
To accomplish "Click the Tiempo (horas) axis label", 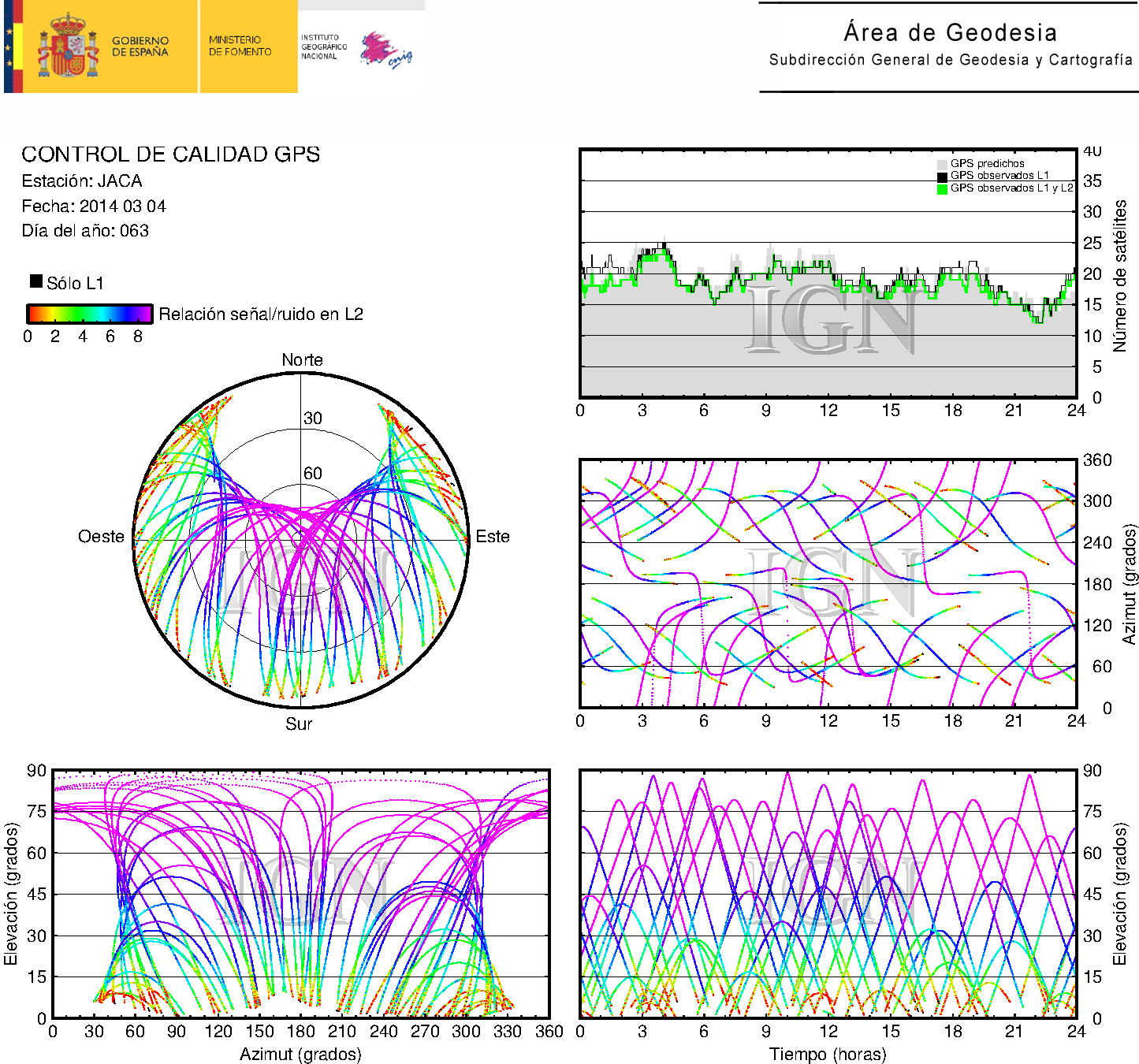I will click(827, 1055).
